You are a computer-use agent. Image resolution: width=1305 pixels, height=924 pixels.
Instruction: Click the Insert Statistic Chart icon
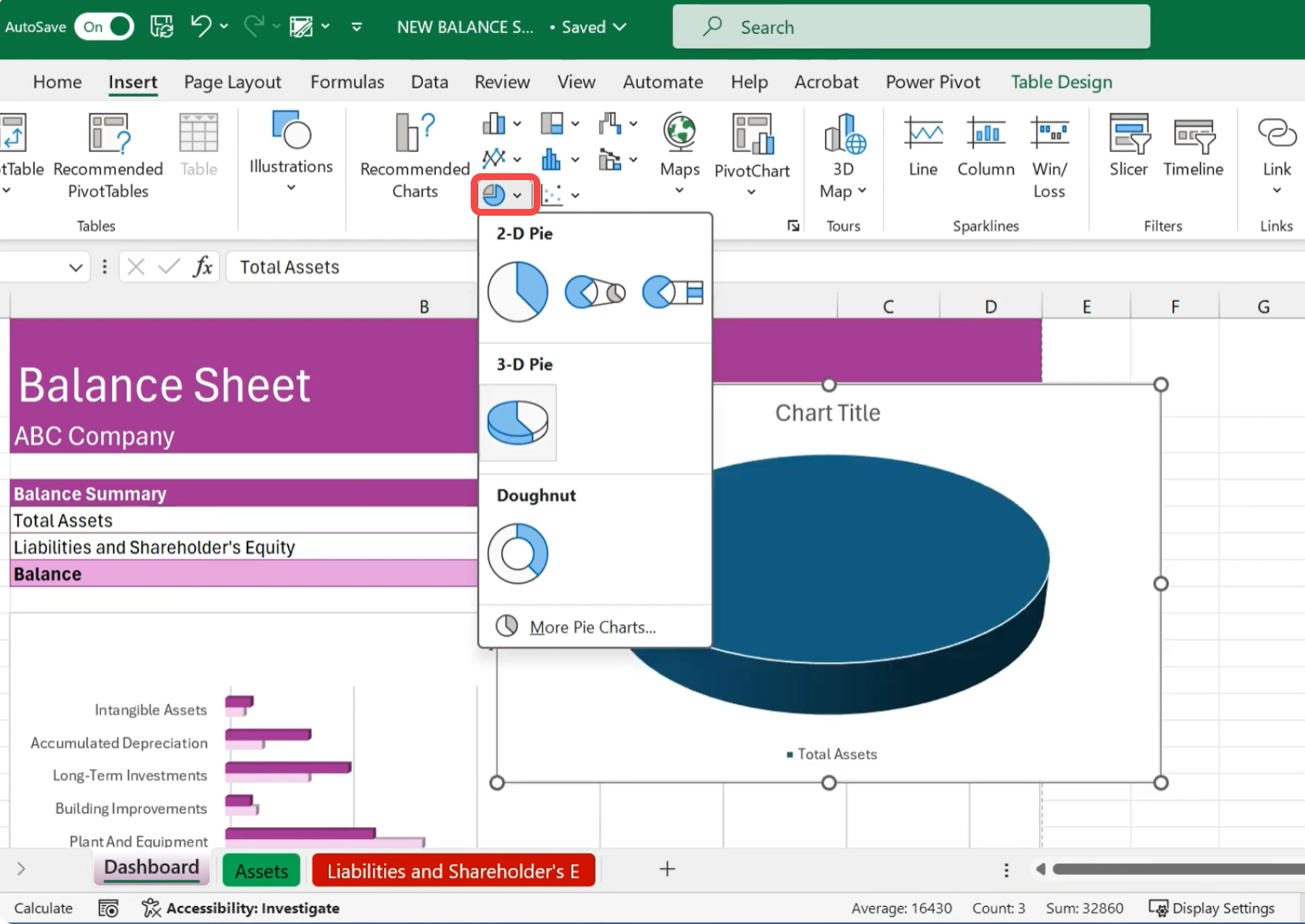(x=551, y=158)
